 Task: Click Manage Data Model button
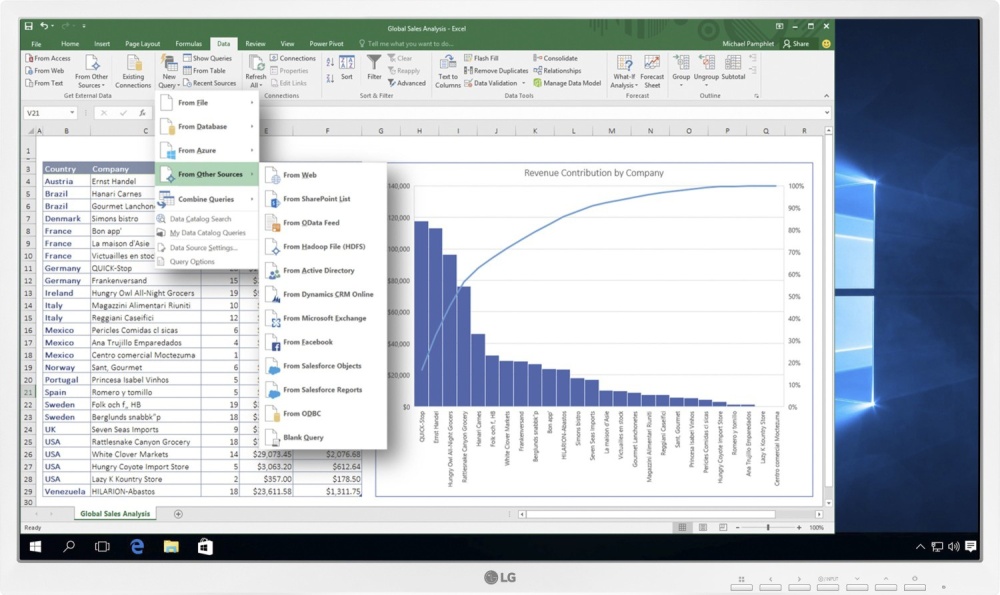[567, 83]
